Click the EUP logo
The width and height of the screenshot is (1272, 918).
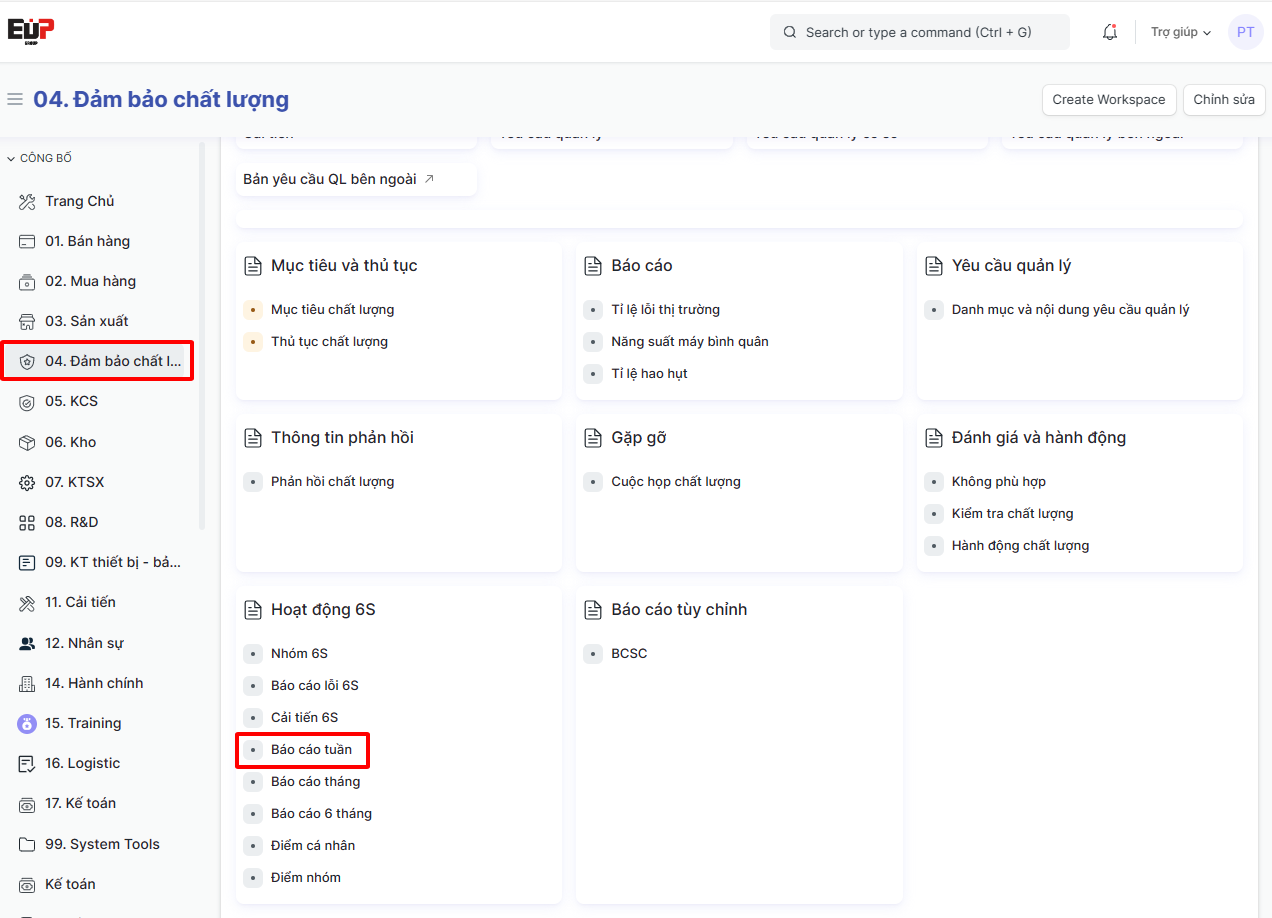[x=31, y=31]
